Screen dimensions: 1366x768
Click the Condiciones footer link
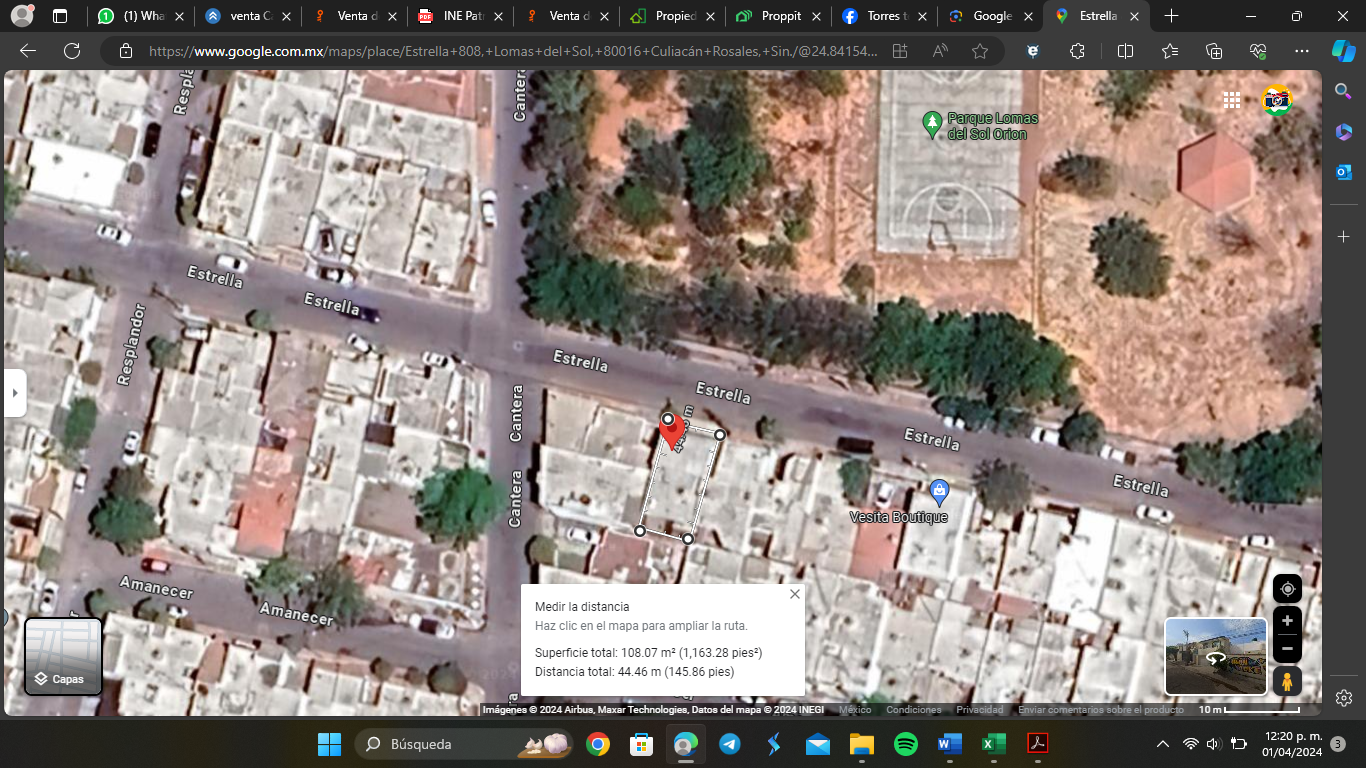coord(913,710)
